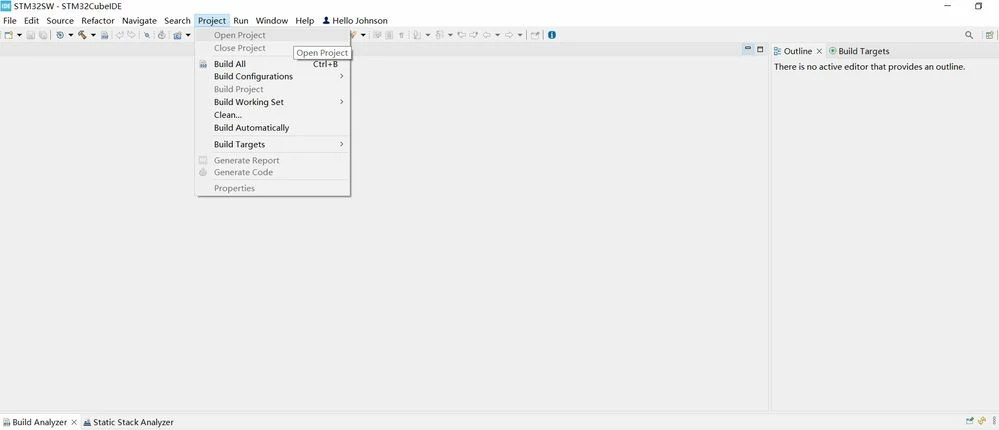Open the File menu
This screenshot has width=999, height=430.
[10, 20]
